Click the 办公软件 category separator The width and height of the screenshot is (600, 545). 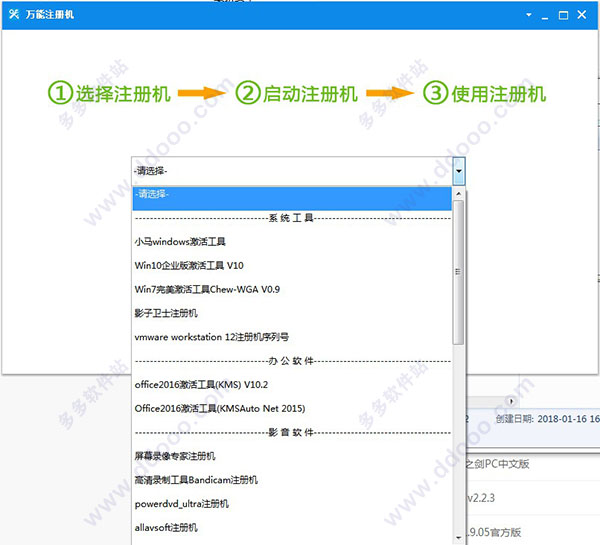[x=292, y=361]
